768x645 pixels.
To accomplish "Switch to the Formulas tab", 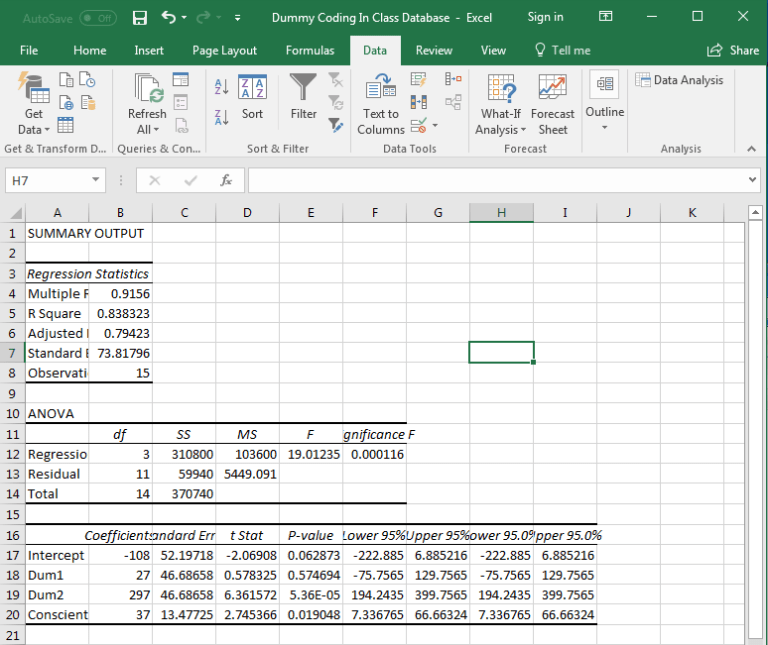I will click(x=310, y=50).
